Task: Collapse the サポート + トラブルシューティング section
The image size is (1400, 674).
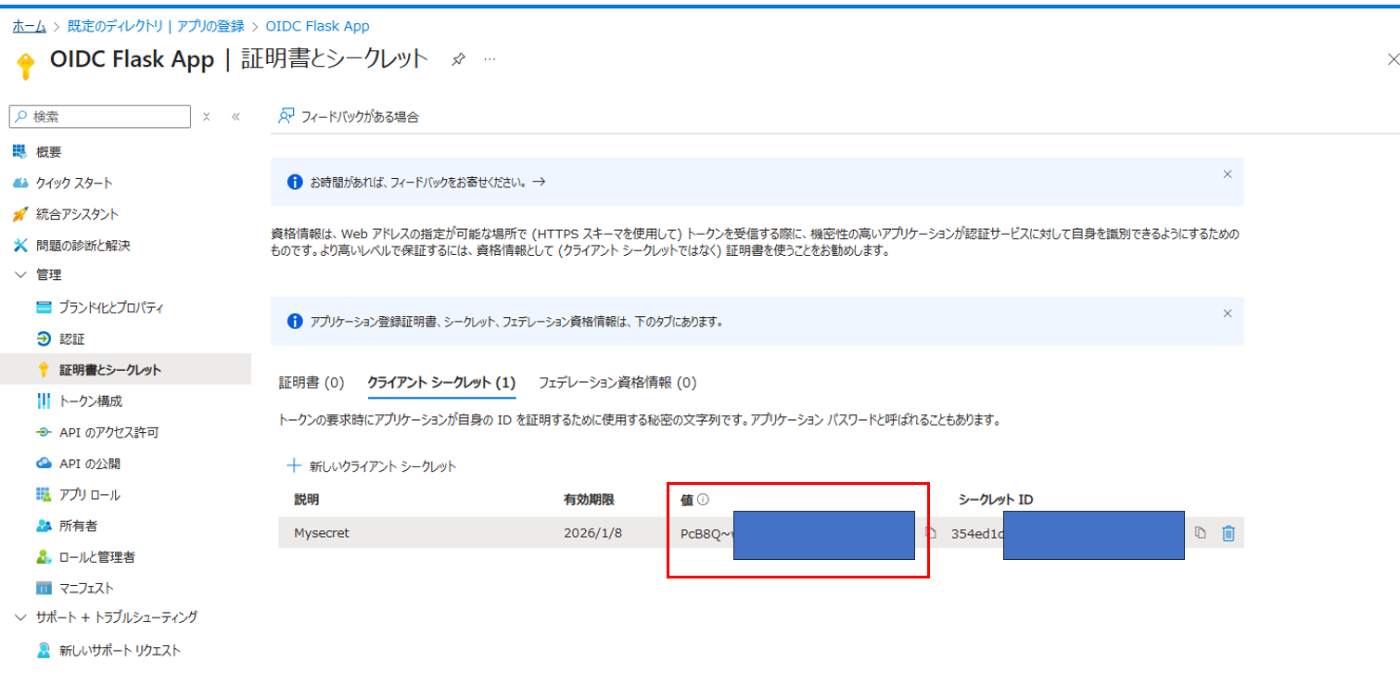Action: (x=20, y=617)
